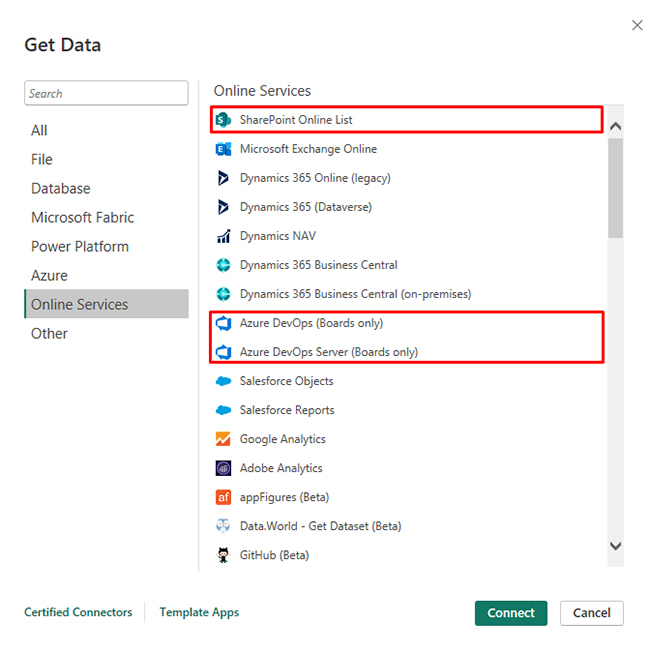This screenshot has height=652, width=650.
Task: Select appFigures (Beta) text
Action: click(x=284, y=497)
